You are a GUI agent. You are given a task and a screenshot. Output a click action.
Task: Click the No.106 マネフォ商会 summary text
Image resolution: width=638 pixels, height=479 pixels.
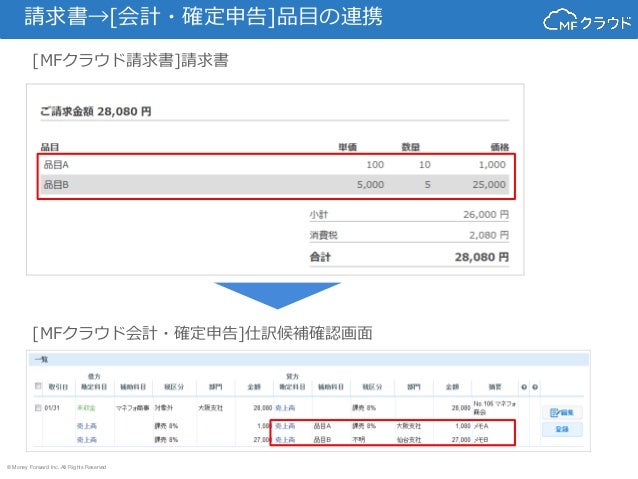[494, 408]
